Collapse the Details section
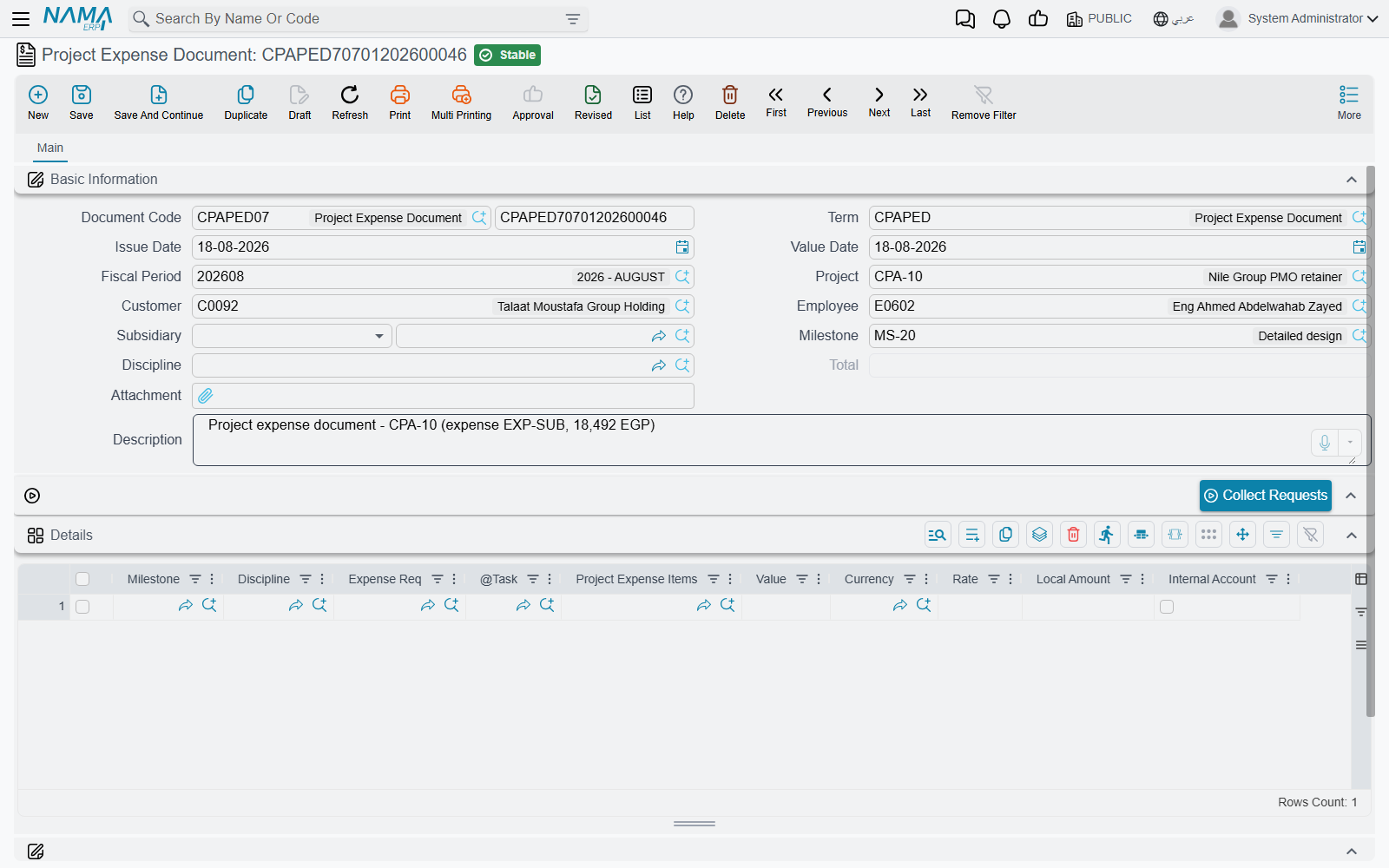 pyautogui.click(x=1352, y=536)
